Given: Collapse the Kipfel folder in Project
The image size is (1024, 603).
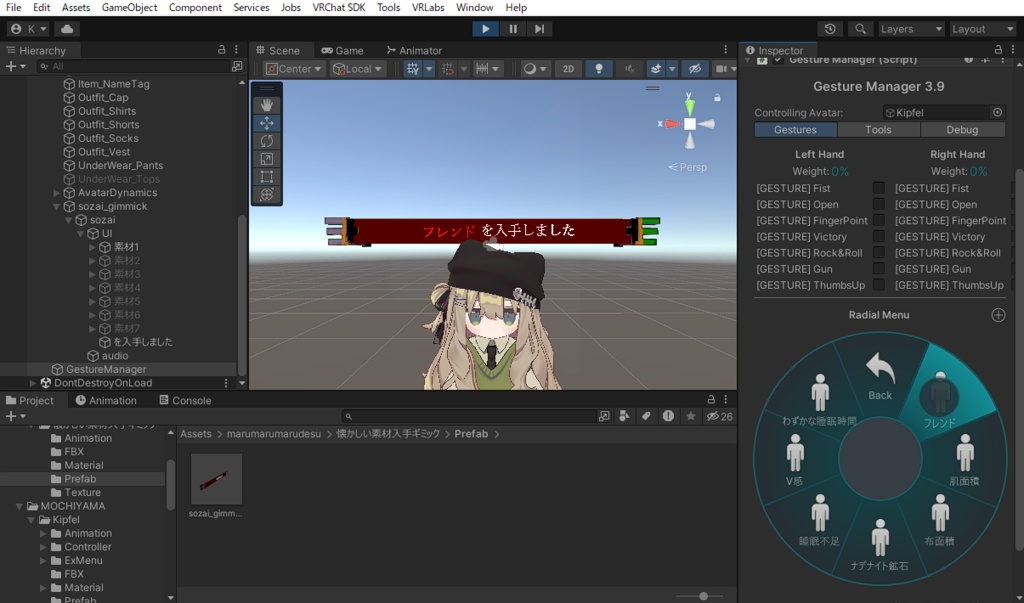Looking at the screenshot, I should (31, 520).
